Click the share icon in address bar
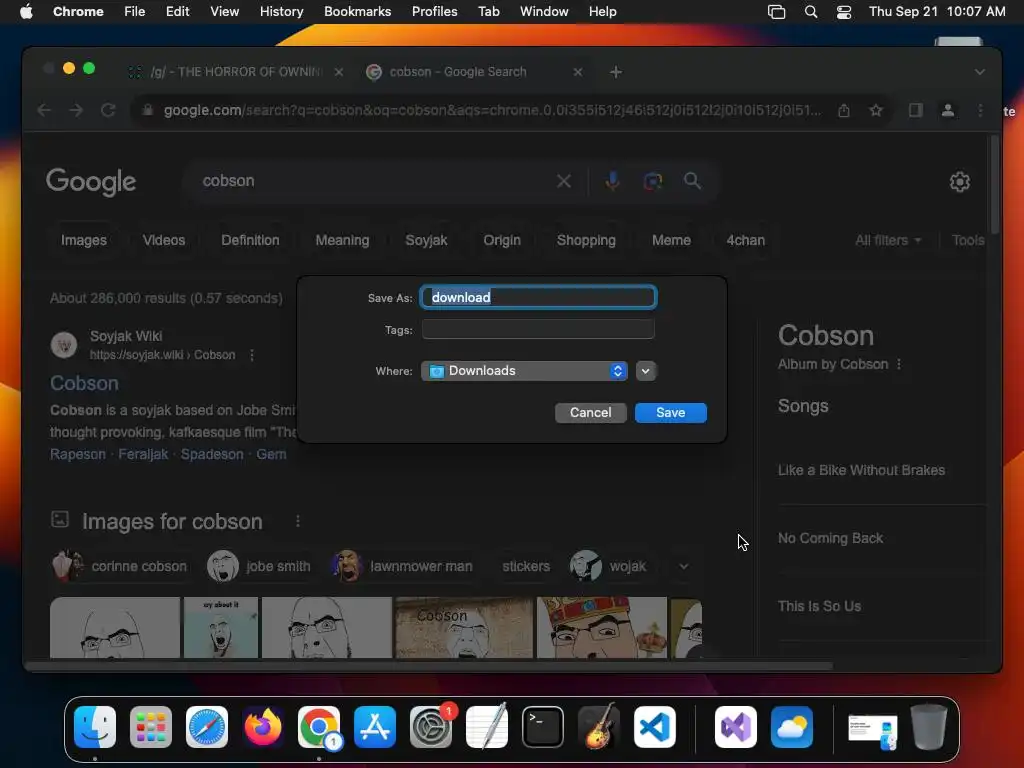 [x=844, y=110]
